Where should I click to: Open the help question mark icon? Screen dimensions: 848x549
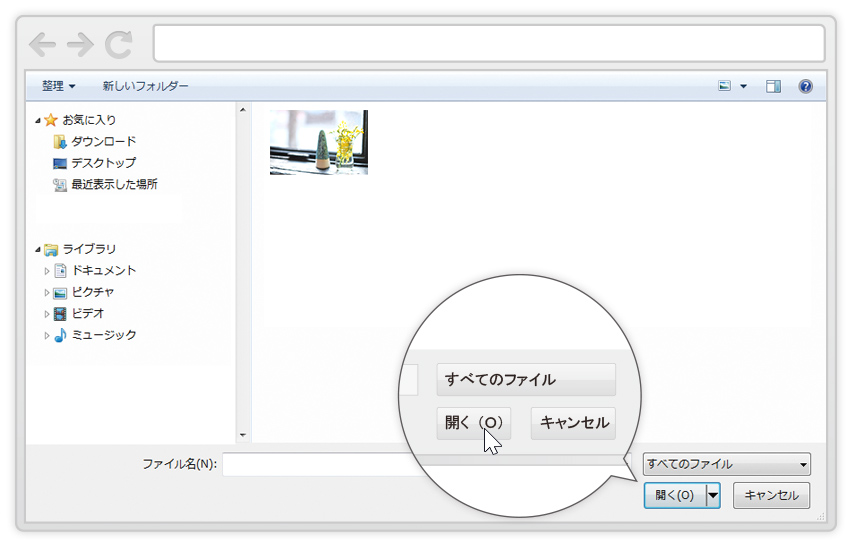pos(805,87)
